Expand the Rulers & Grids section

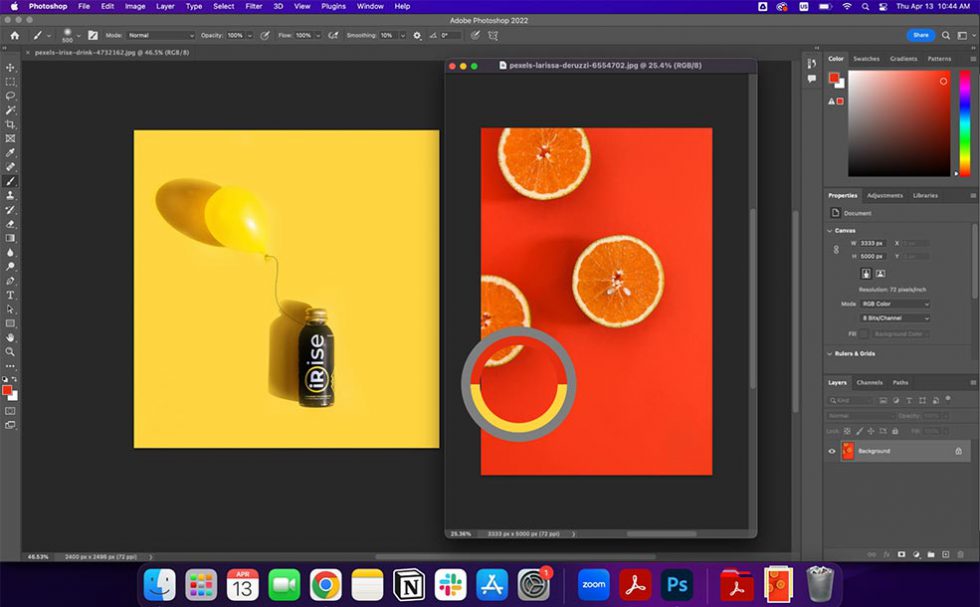point(856,354)
